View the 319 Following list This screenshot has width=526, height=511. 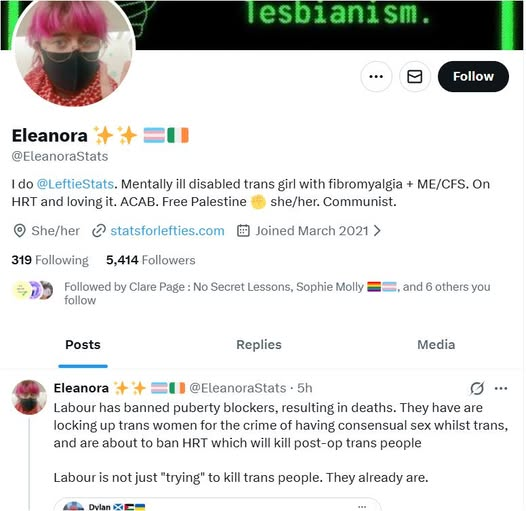50,260
